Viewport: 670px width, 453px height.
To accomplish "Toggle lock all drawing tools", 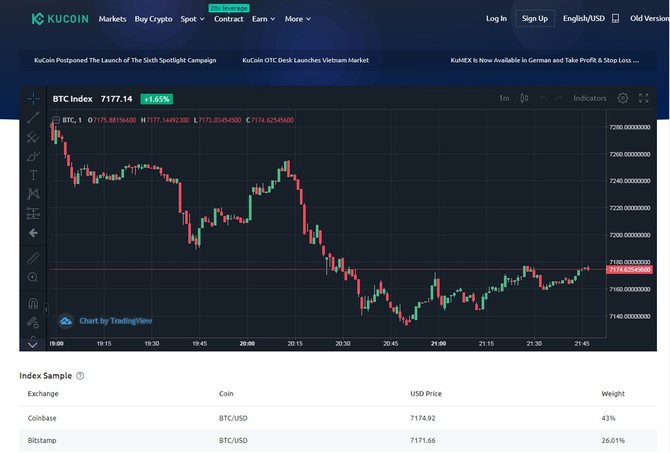I will [33, 322].
